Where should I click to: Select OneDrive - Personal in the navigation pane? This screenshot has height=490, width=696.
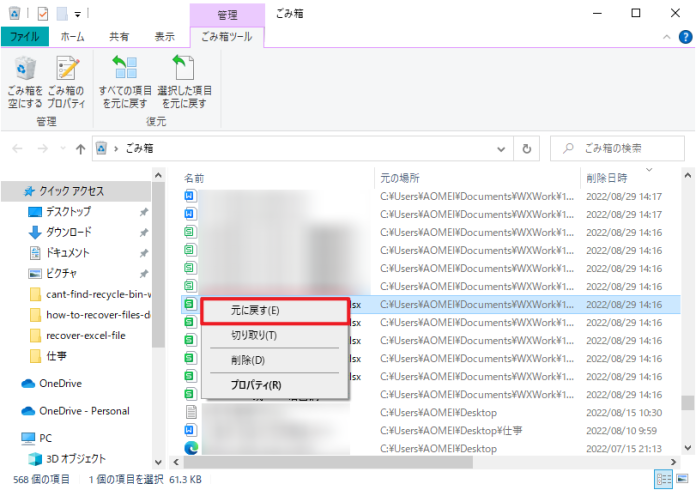point(84,411)
